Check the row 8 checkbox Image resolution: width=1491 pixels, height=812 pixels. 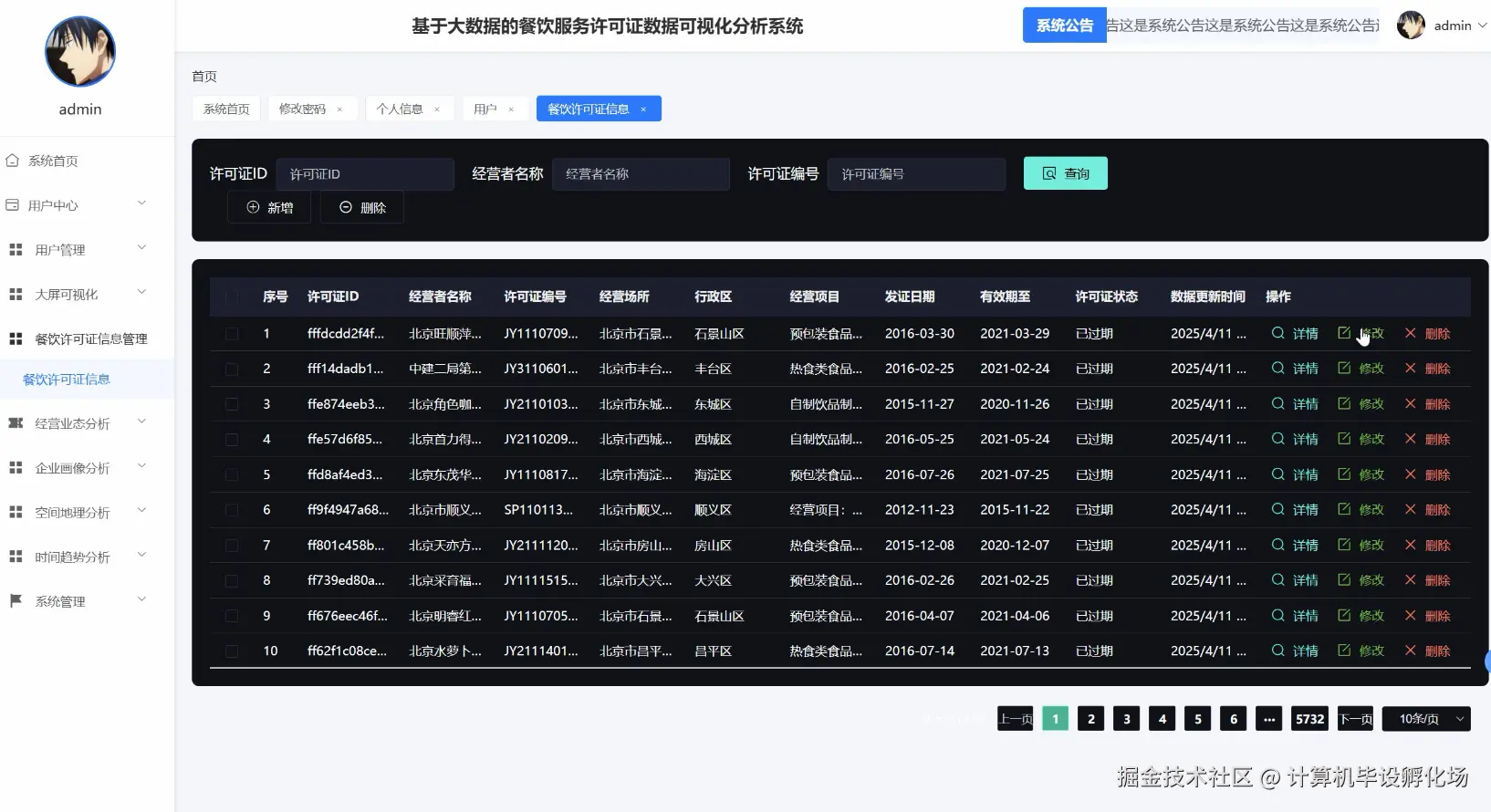232,581
